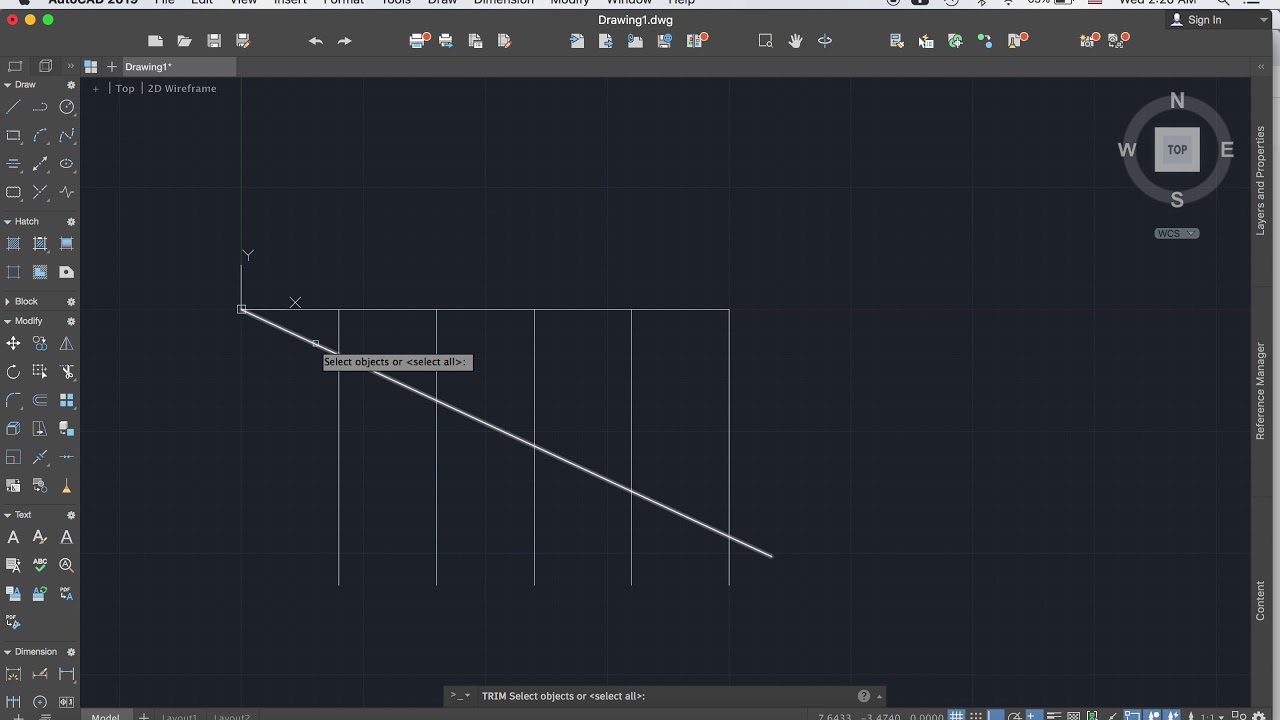This screenshot has height=720, width=1280.
Task: Select the Circle draw tool
Action: (x=67, y=108)
